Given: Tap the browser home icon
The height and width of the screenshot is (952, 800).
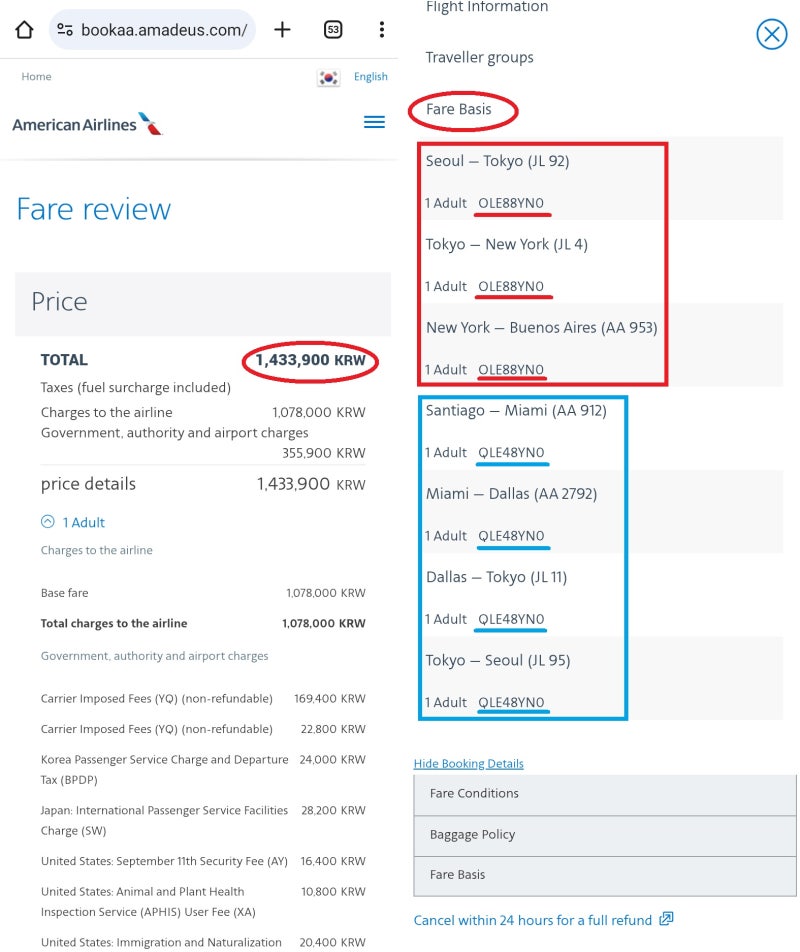Looking at the screenshot, I should coord(24,29).
